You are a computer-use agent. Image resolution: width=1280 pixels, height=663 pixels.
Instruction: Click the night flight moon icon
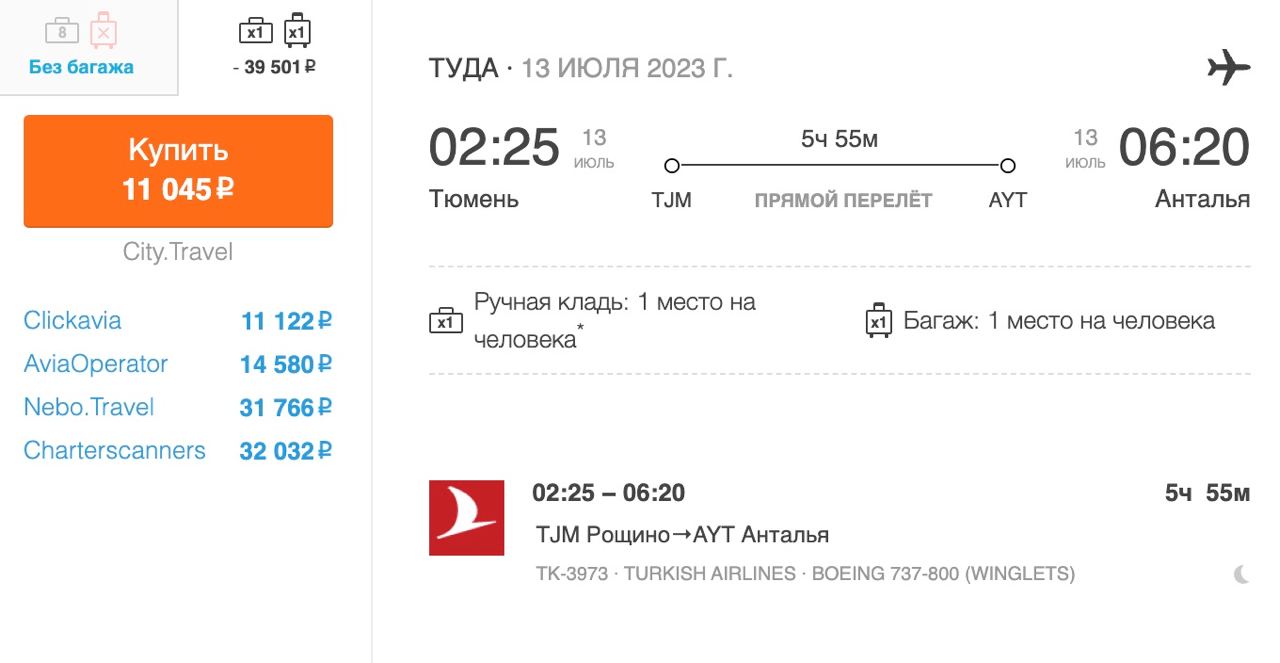pyautogui.click(x=1241, y=574)
